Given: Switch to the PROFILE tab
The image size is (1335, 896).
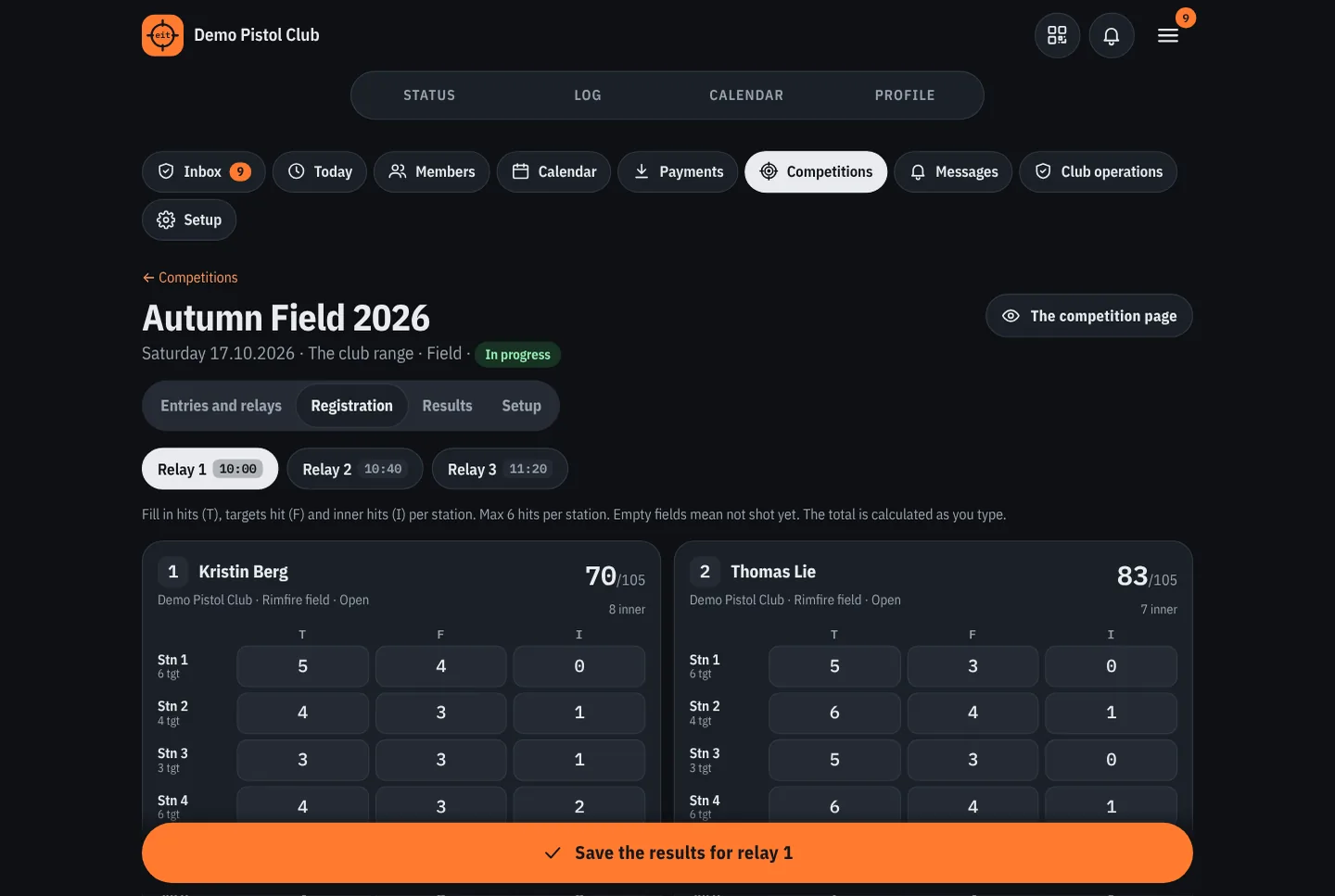Looking at the screenshot, I should click(x=905, y=95).
